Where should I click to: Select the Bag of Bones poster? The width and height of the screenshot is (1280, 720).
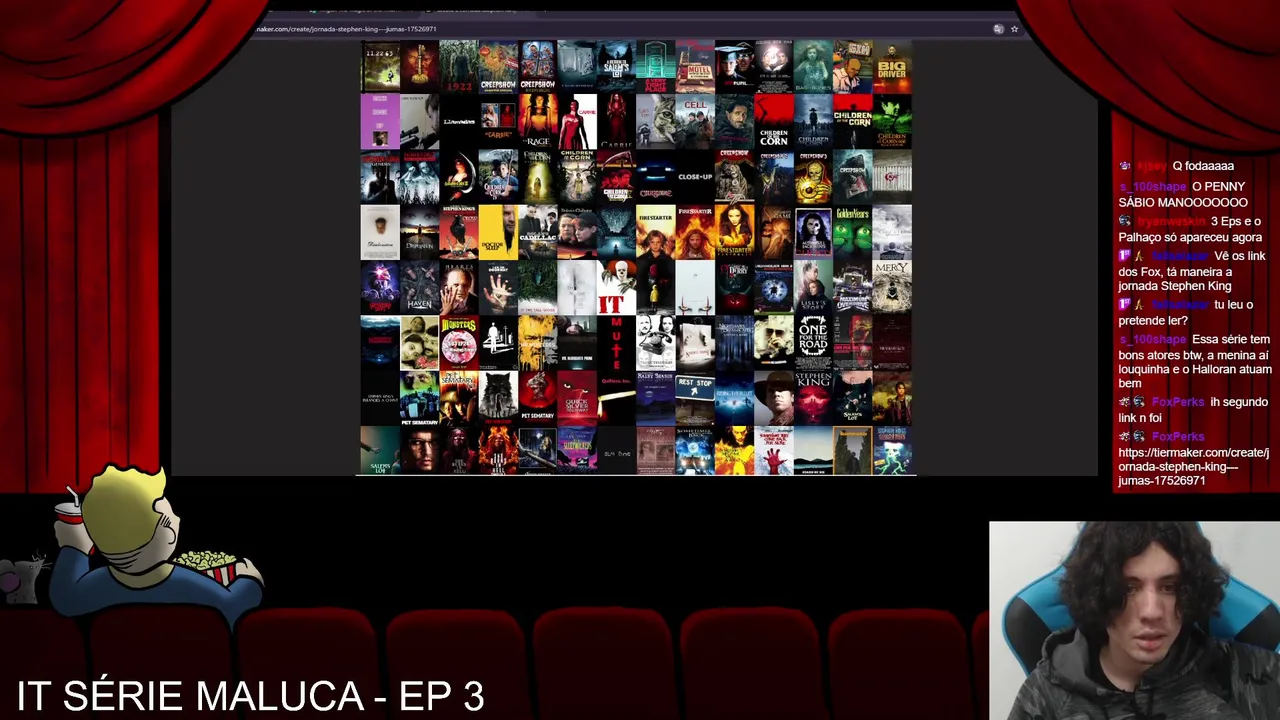[813, 67]
